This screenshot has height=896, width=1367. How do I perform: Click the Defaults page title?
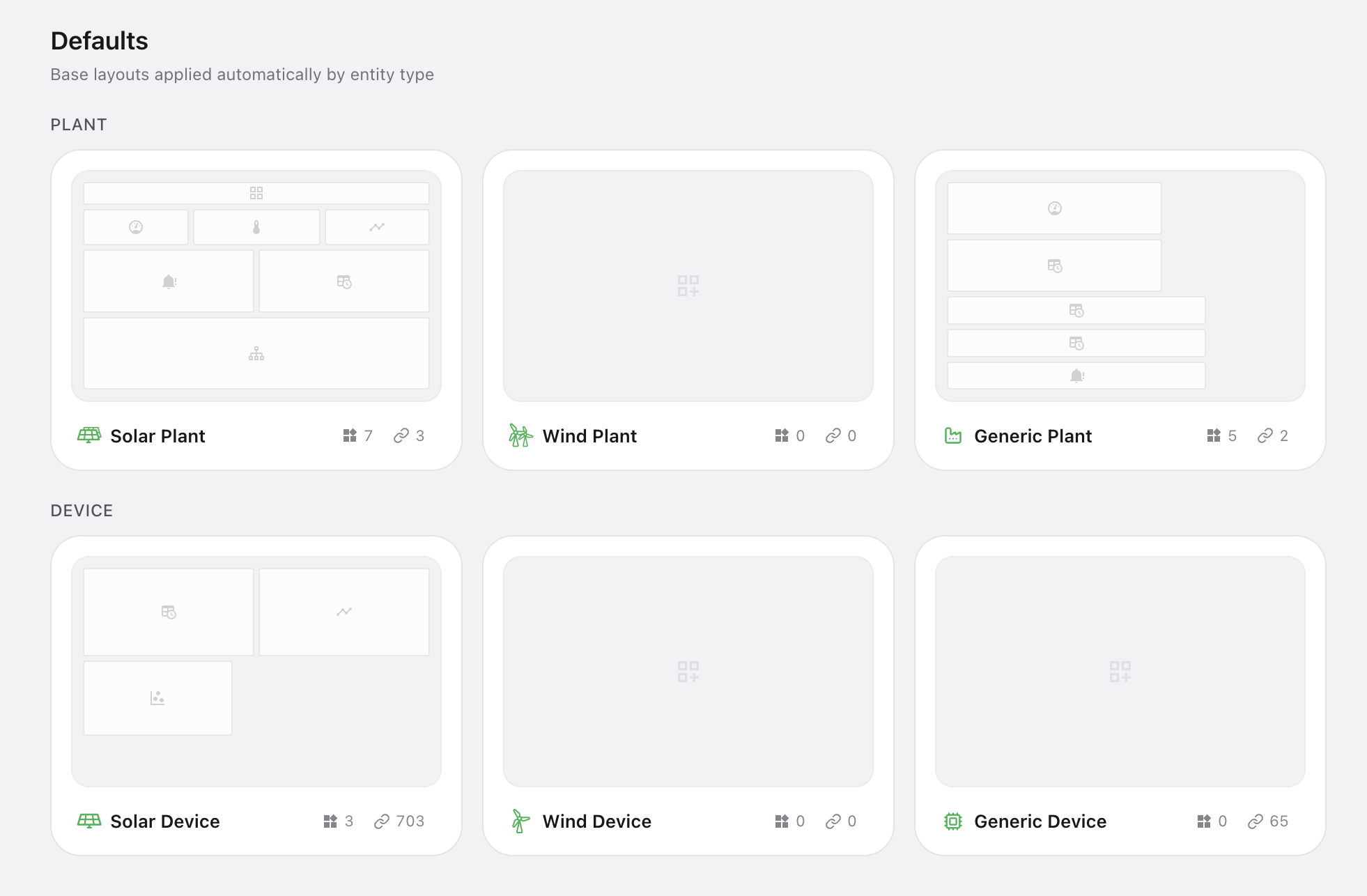click(x=100, y=41)
